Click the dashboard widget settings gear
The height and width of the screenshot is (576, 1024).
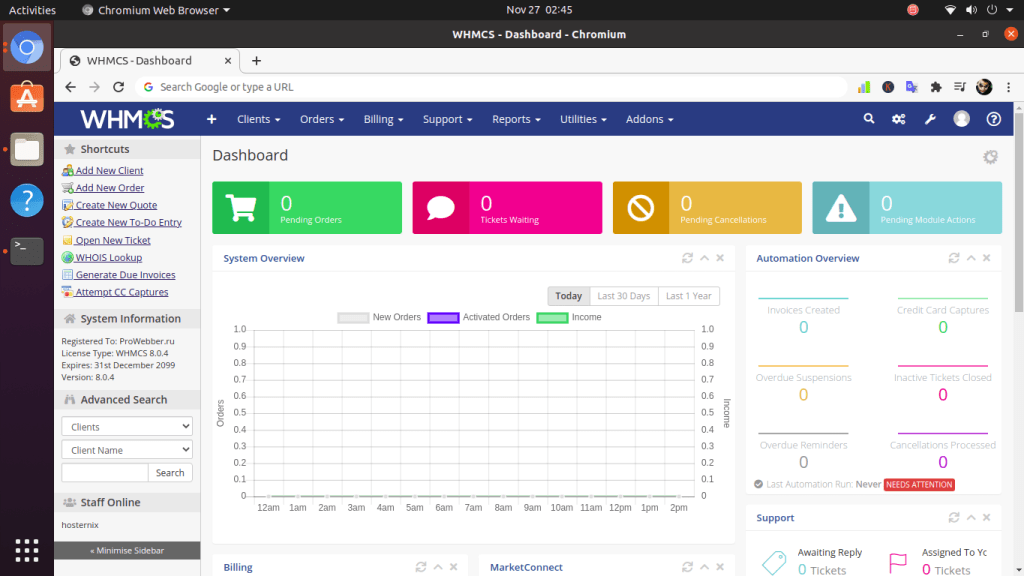[990, 157]
